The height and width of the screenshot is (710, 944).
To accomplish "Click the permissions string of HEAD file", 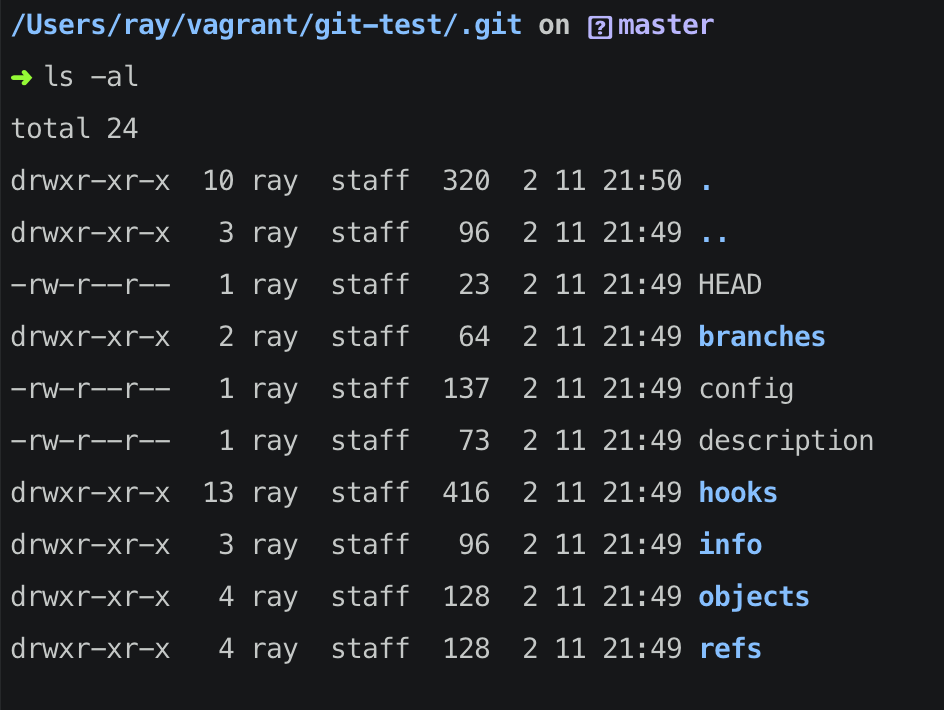I will click(x=91, y=285).
